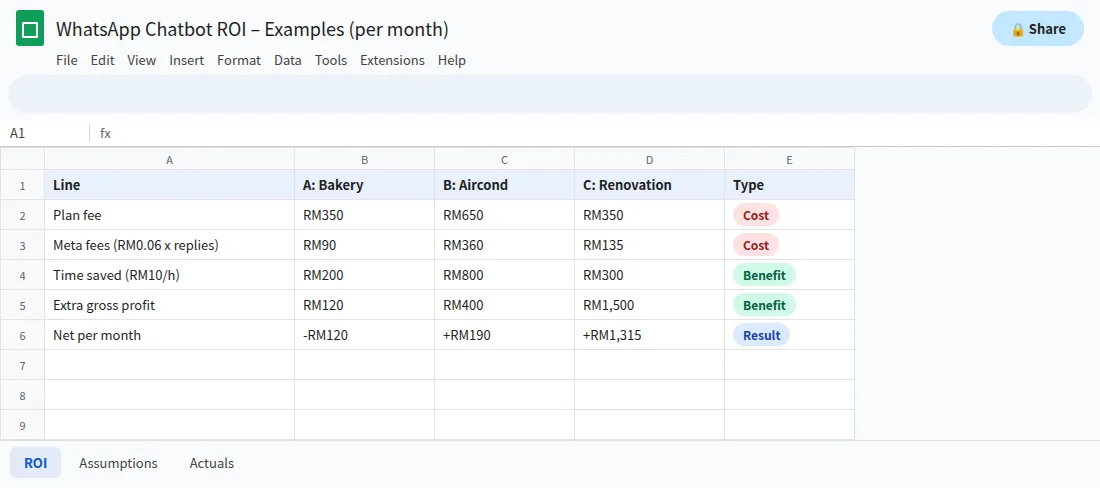
Task: Select row 1 header
Action: (22, 186)
